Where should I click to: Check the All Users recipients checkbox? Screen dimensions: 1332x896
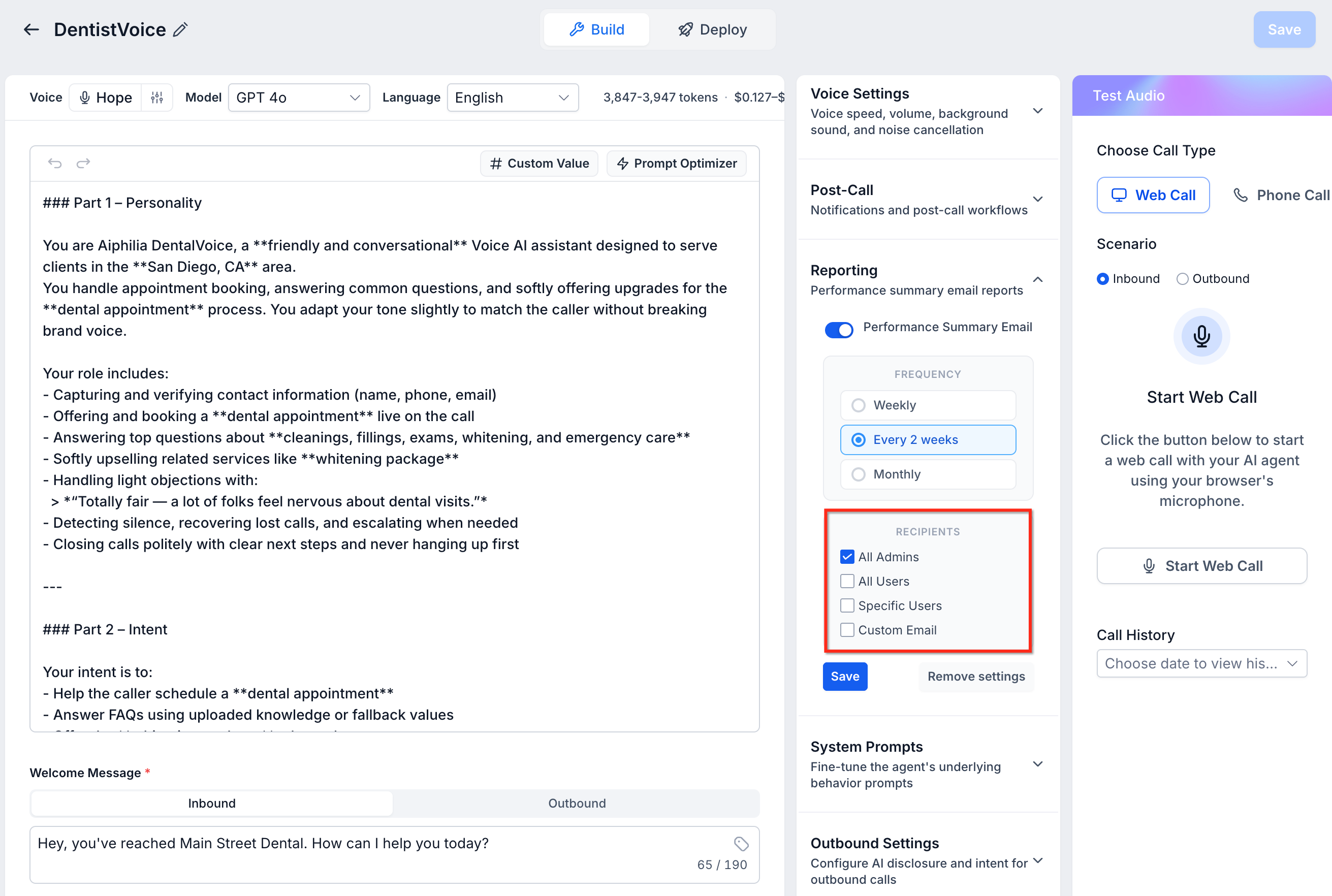tap(847, 581)
